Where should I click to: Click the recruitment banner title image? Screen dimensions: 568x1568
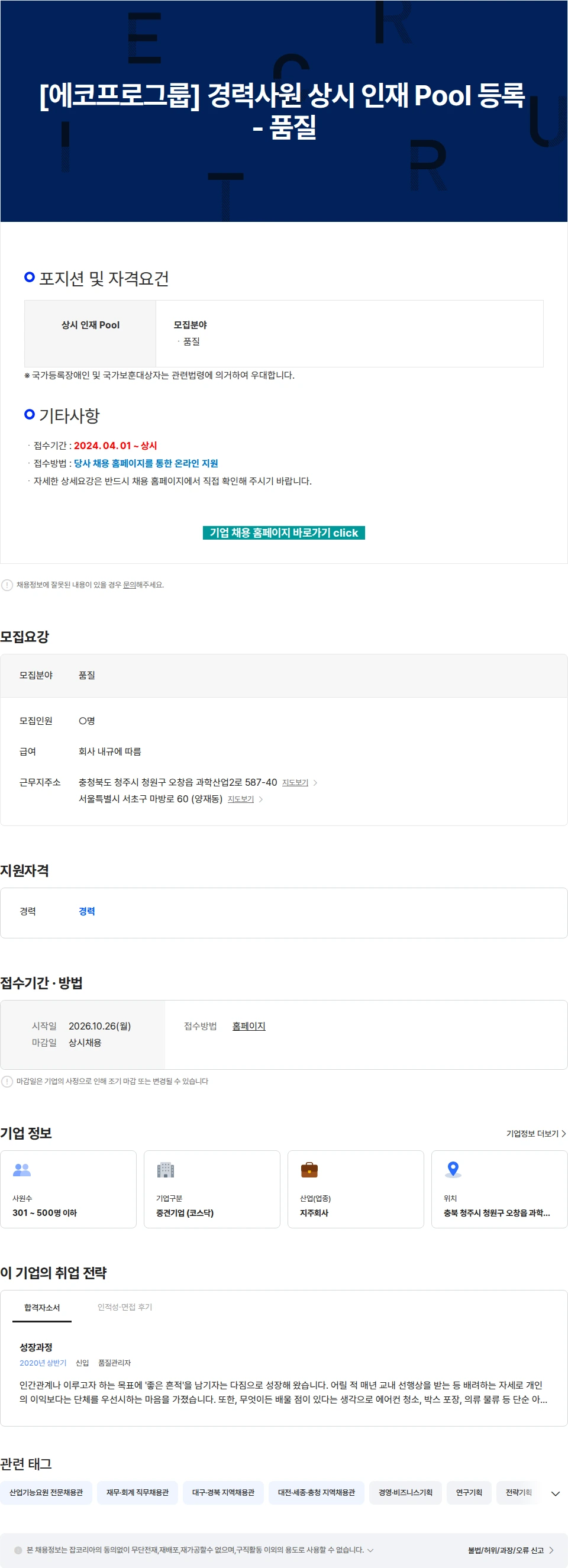[283, 111]
